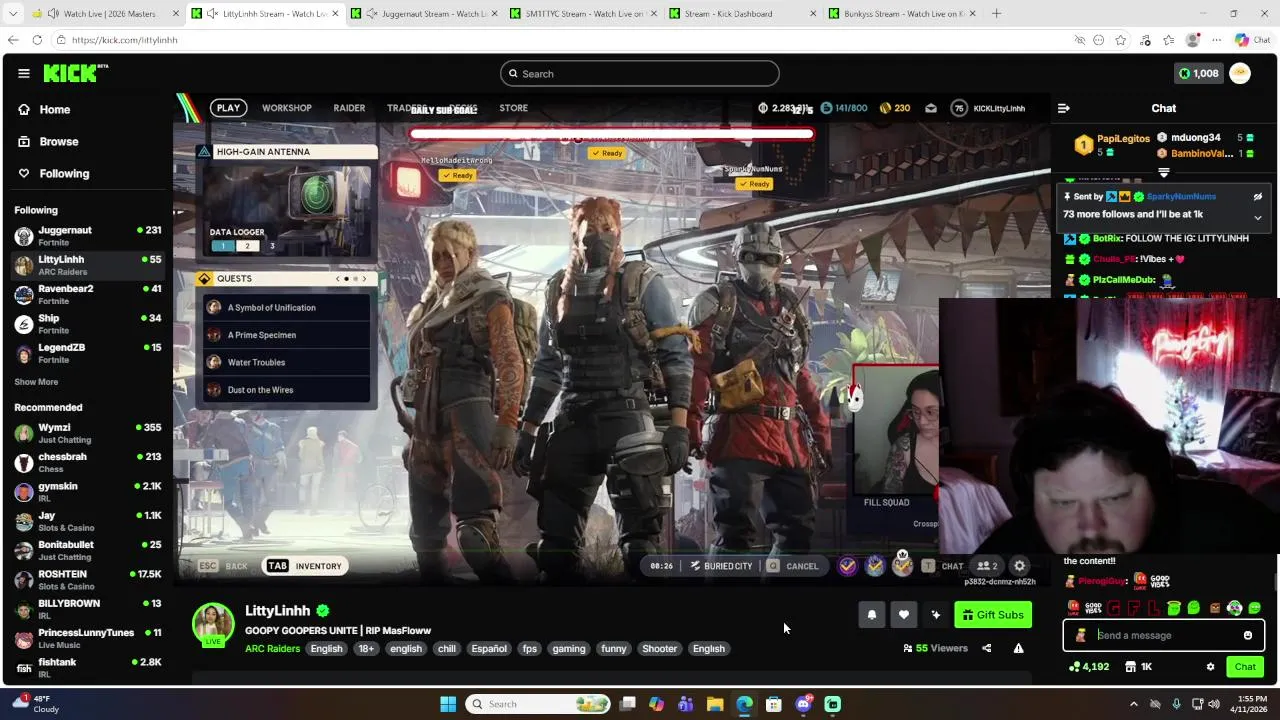Click Gift Subs button
This screenshot has width=1280, height=720.
pos(993,615)
